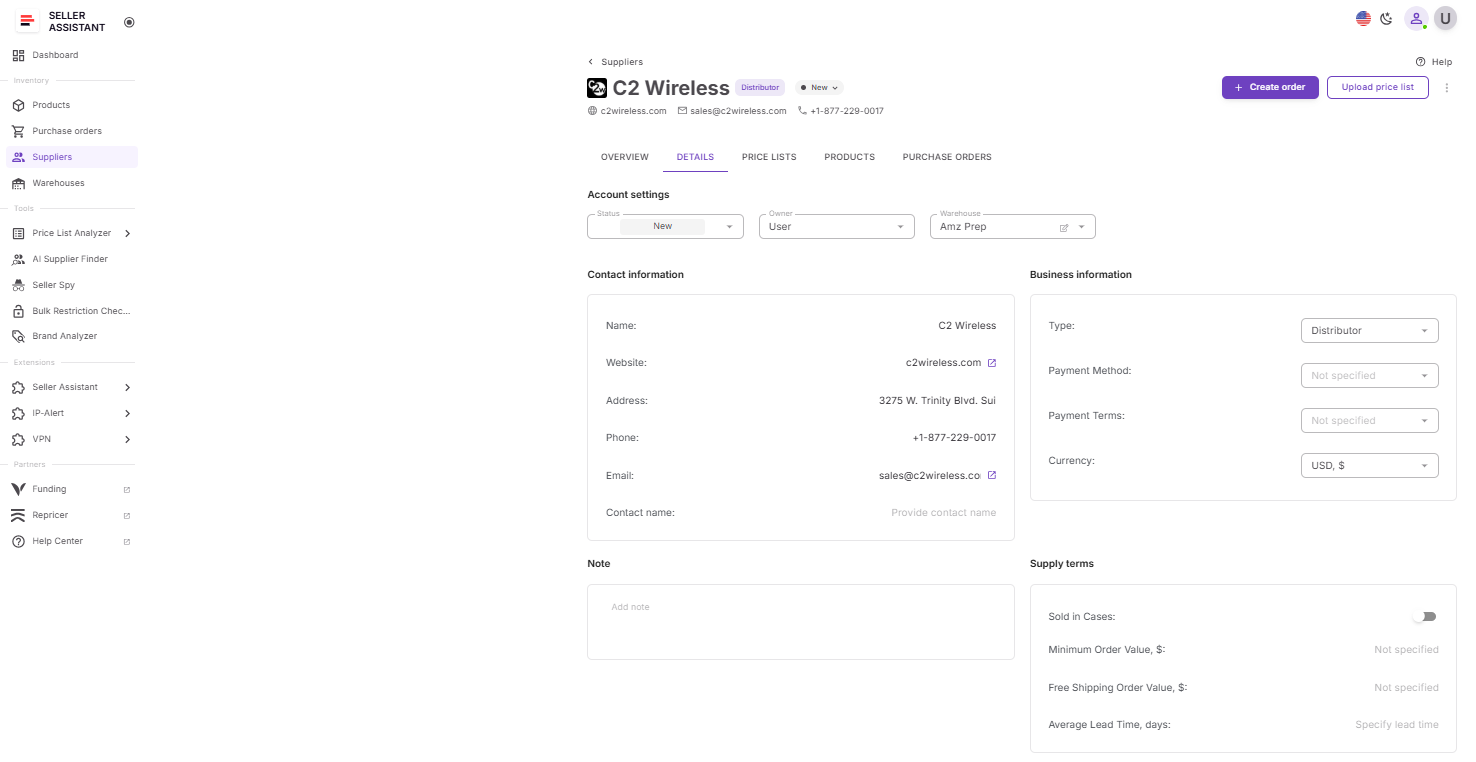Select the Brand Analyzer tool
The height and width of the screenshot is (762, 1476).
tap(64, 336)
